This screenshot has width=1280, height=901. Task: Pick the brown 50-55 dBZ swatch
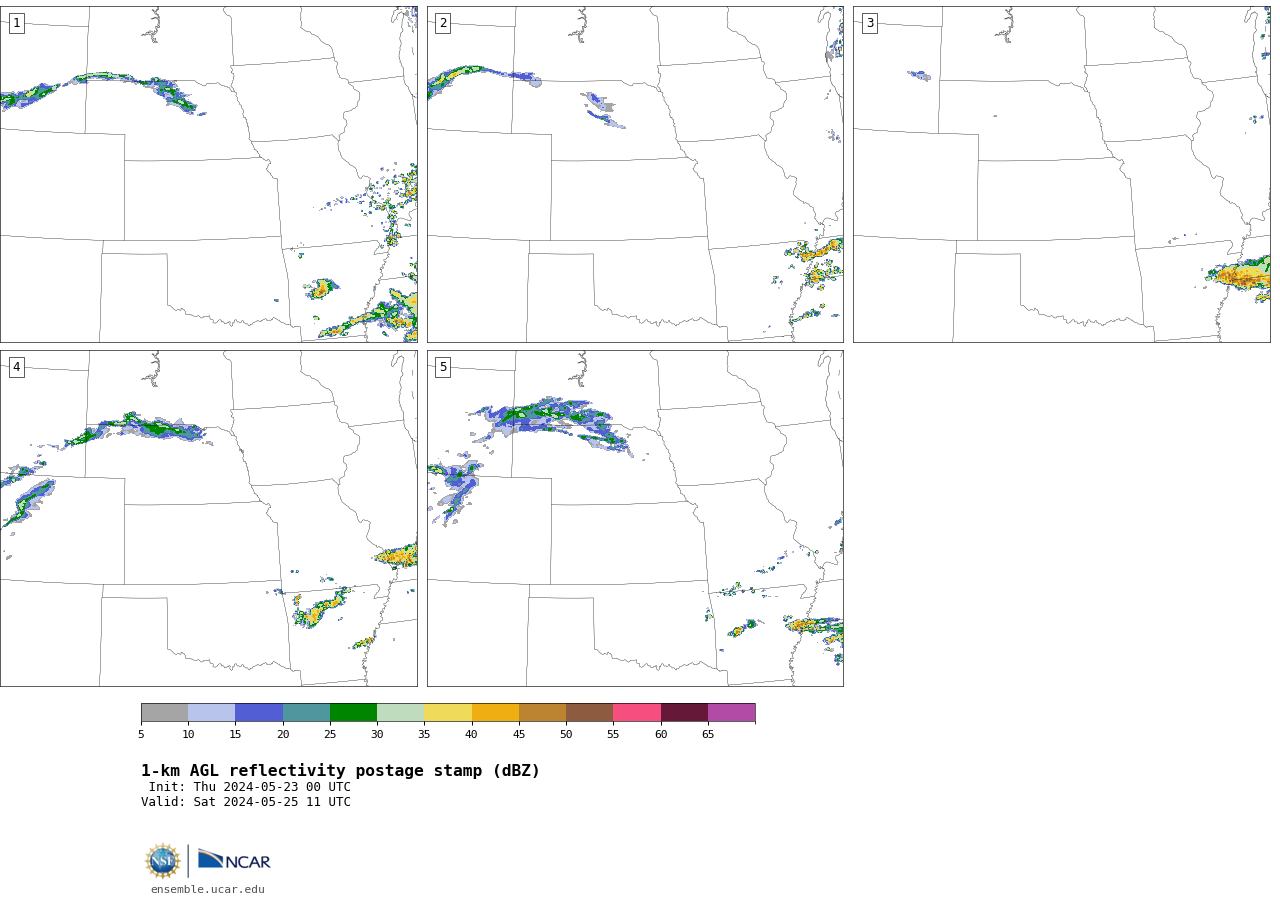coord(589,712)
